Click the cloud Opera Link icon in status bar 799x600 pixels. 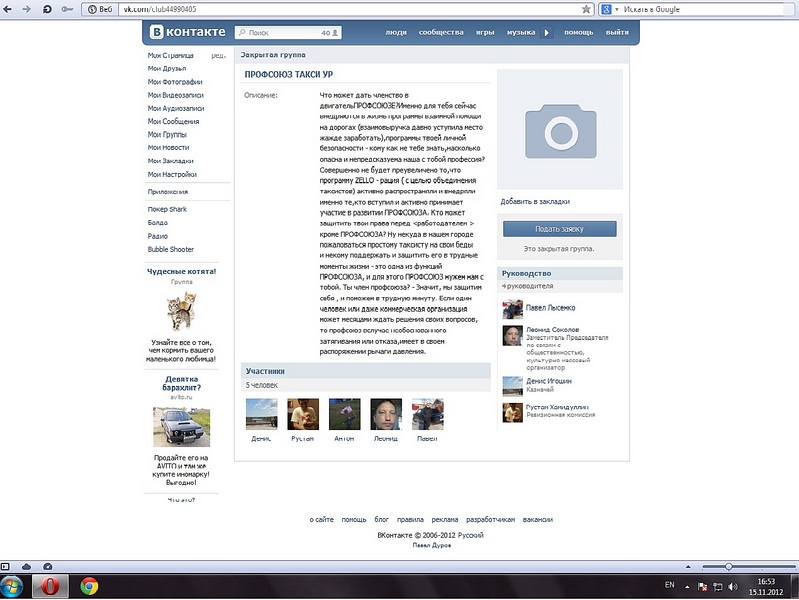point(26,566)
